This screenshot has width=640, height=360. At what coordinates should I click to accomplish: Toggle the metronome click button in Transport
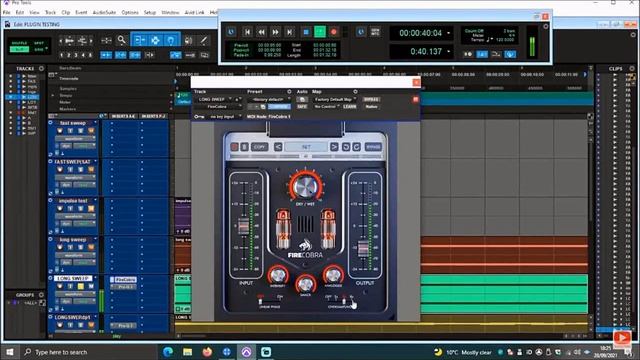click(482, 54)
